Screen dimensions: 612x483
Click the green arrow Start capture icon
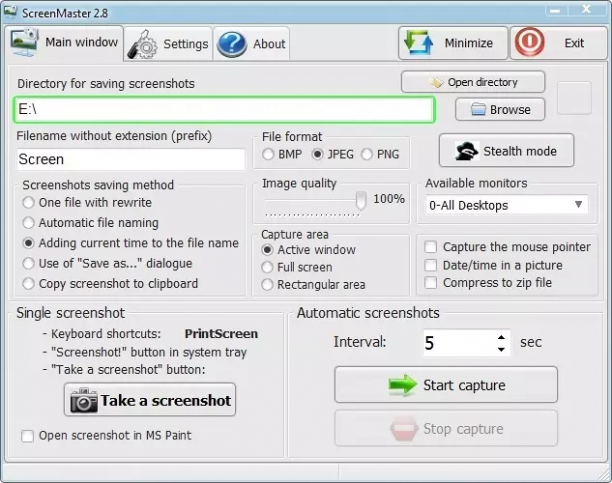click(x=403, y=385)
